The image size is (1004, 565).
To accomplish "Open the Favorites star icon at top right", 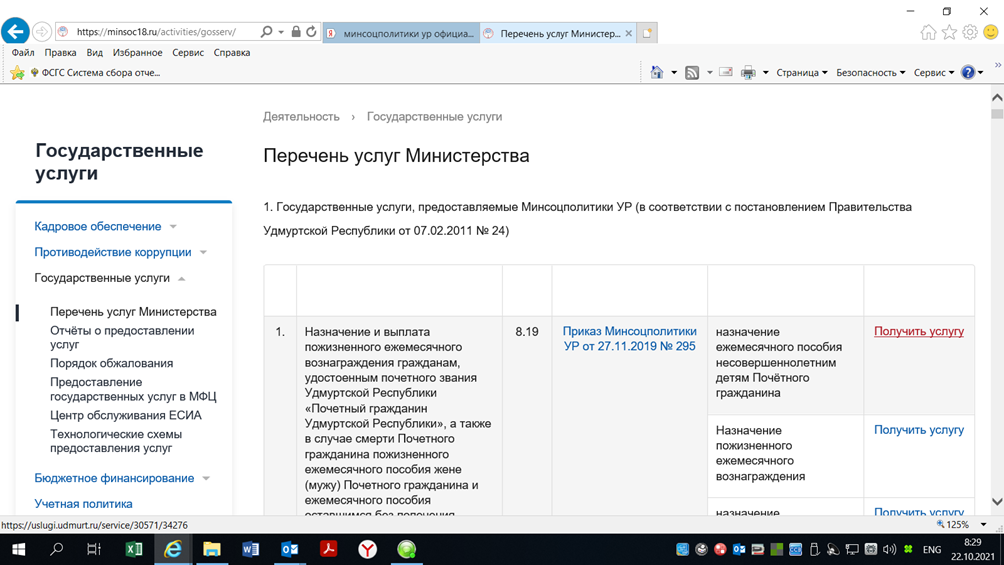I will pos(949,33).
